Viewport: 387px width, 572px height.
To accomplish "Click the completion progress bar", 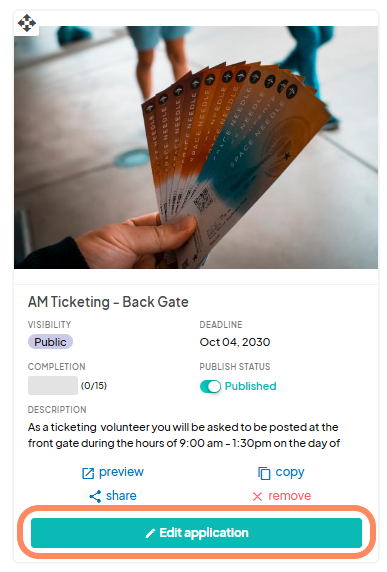I will pyautogui.click(x=53, y=386).
